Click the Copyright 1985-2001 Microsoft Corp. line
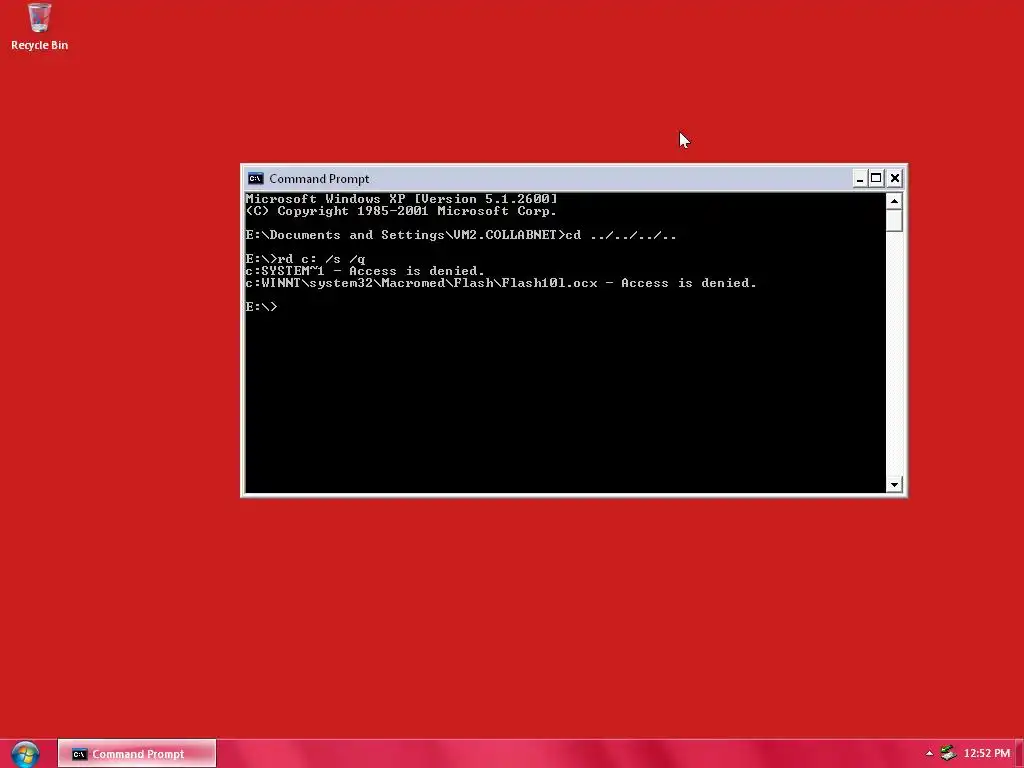The height and width of the screenshot is (768, 1024). click(x=401, y=211)
